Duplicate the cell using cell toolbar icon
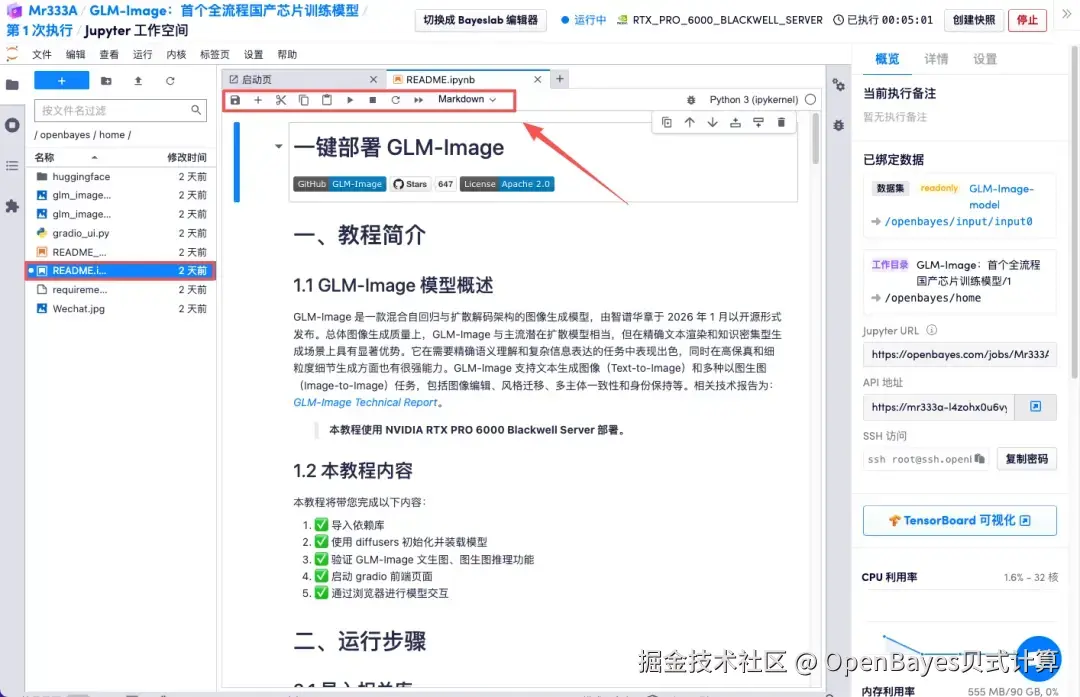 [666, 123]
